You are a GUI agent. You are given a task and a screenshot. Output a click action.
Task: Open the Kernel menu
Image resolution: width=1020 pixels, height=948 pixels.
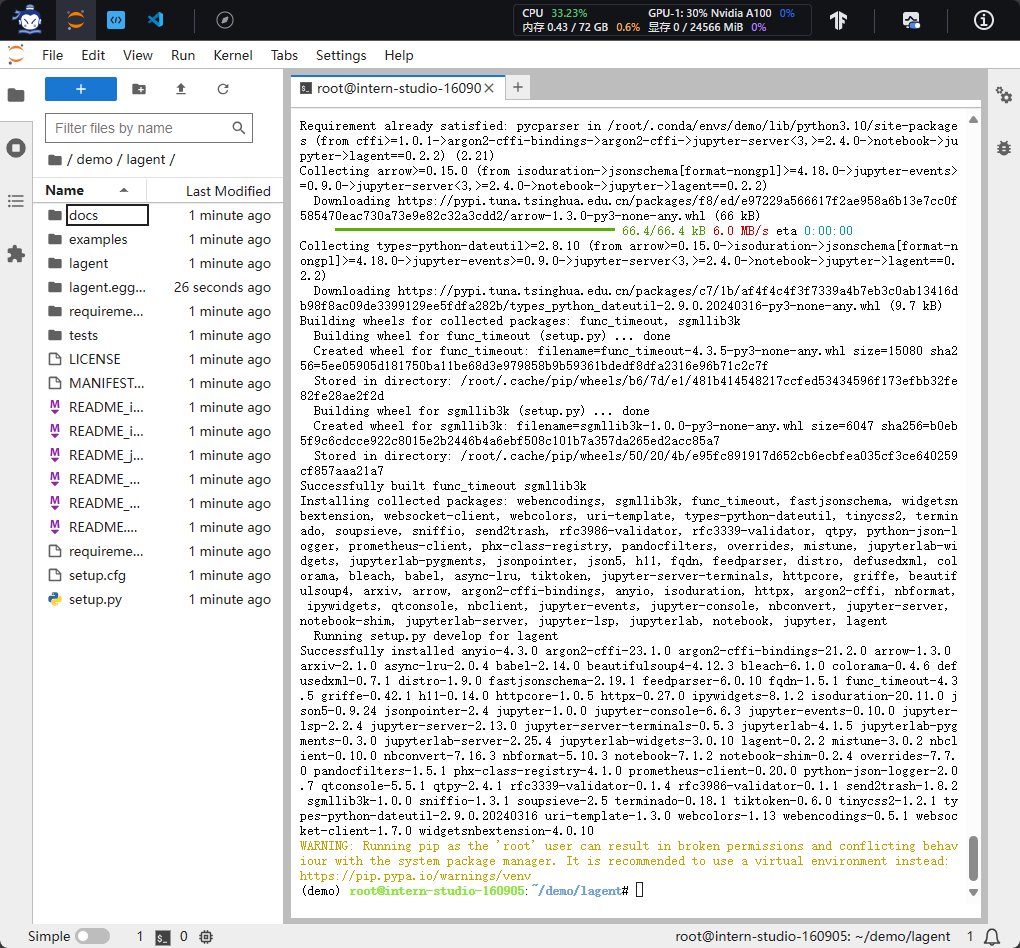point(233,55)
